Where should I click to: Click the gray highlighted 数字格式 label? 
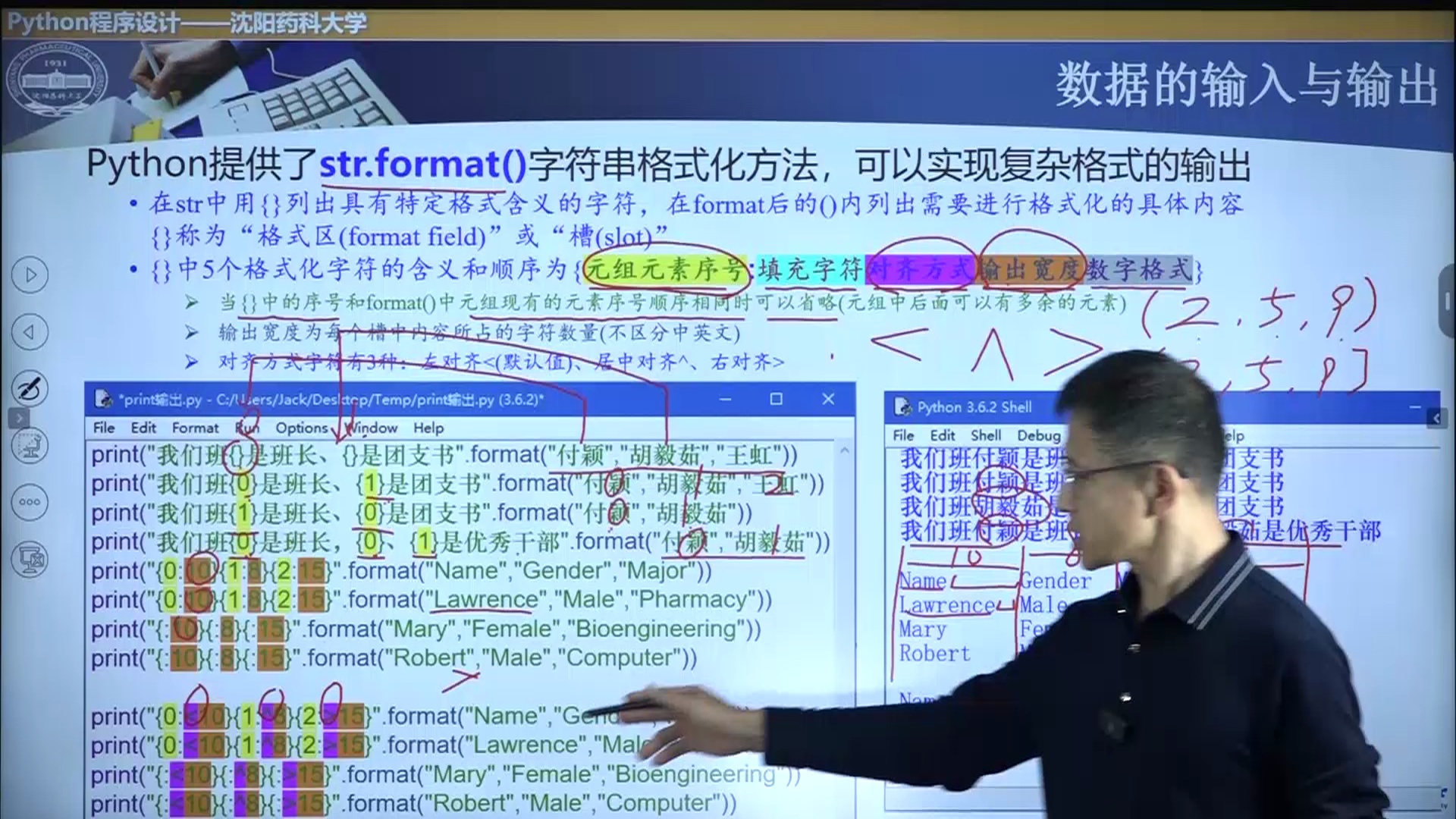[x=1139, y=269]
